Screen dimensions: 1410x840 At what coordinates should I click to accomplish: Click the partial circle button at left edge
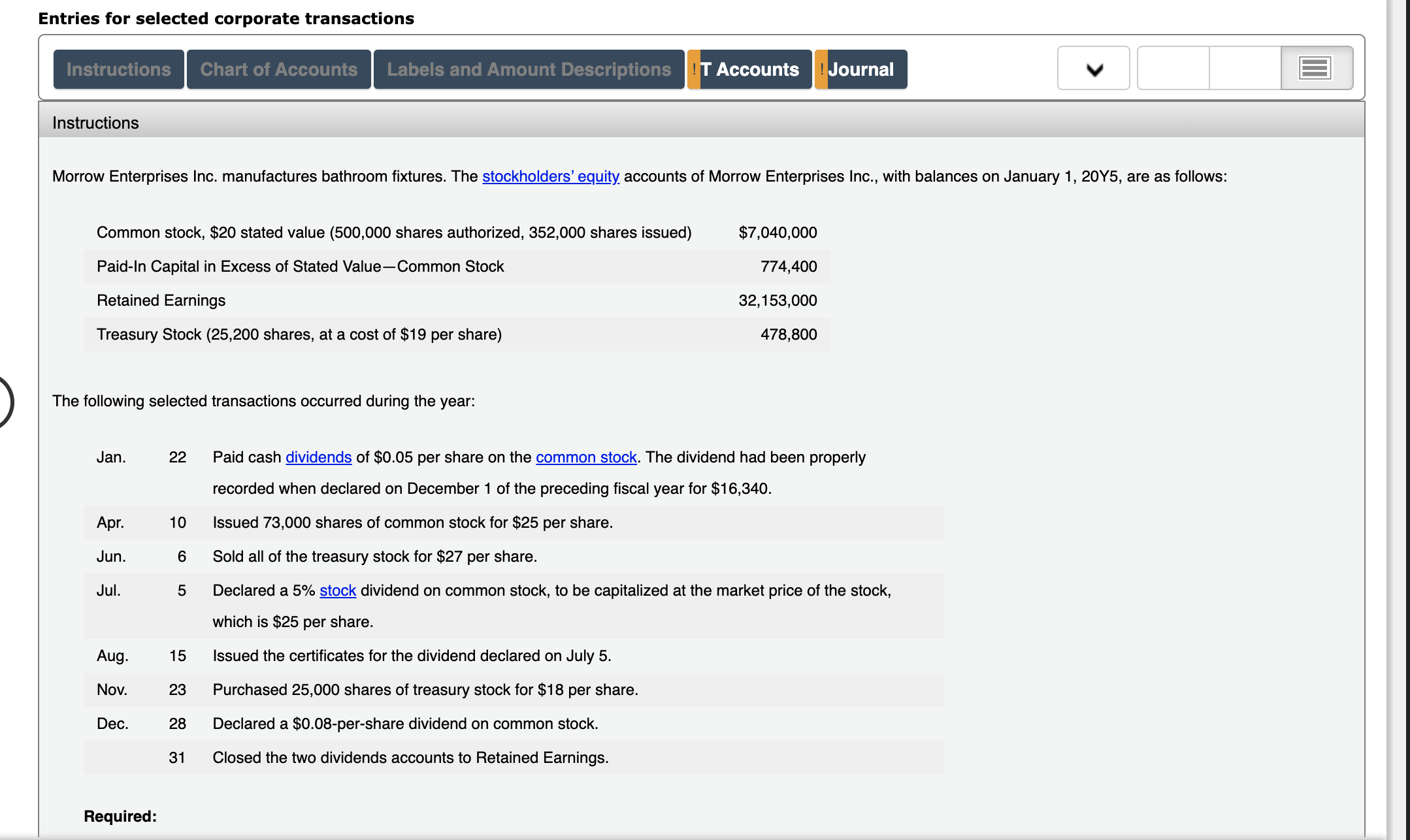pos(5,401)
